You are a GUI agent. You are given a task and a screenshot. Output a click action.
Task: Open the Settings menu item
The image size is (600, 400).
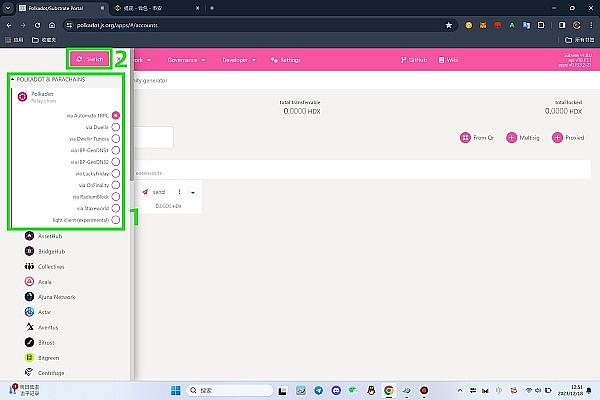coord(285,60)
